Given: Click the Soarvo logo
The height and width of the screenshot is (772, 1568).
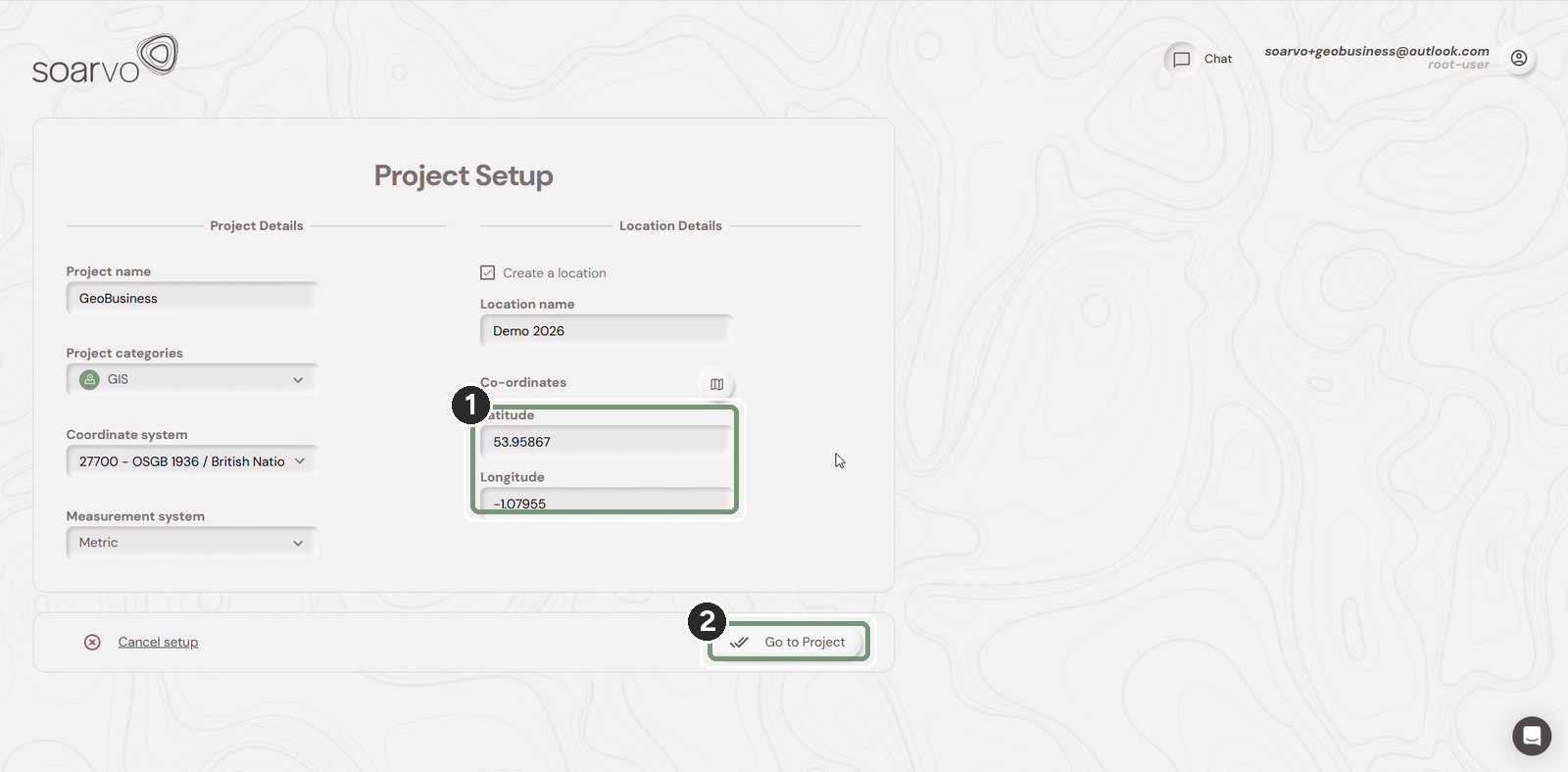Looking at the screenshot, I should tap(105, 59).
